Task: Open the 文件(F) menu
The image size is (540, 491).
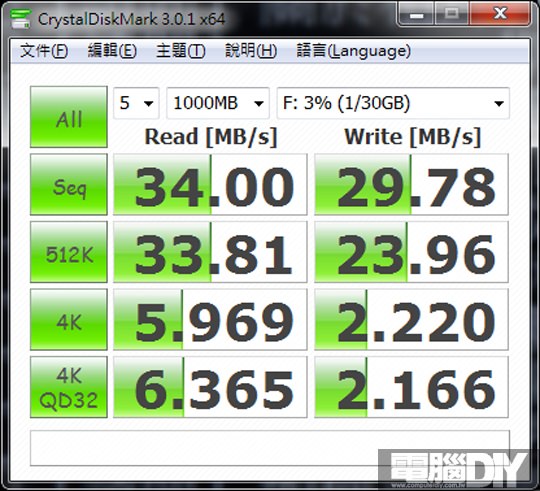Action: (44, 51)
